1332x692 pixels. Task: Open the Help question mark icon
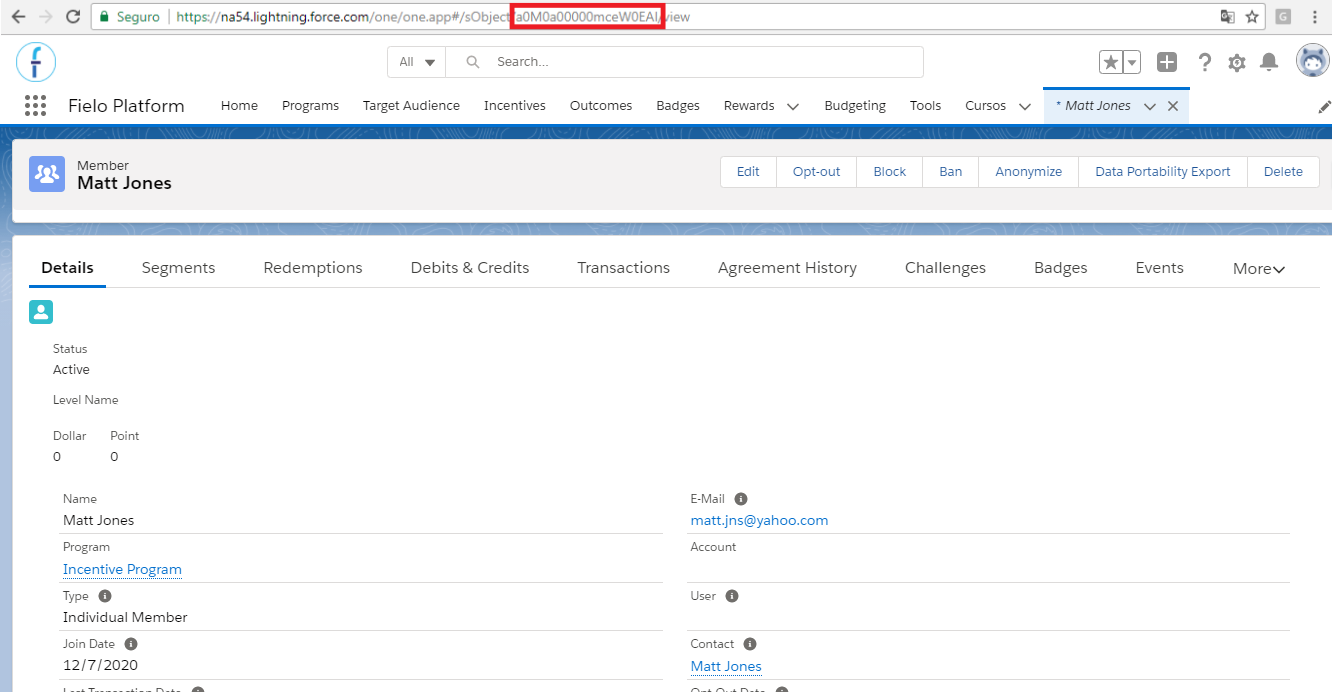1205,62
